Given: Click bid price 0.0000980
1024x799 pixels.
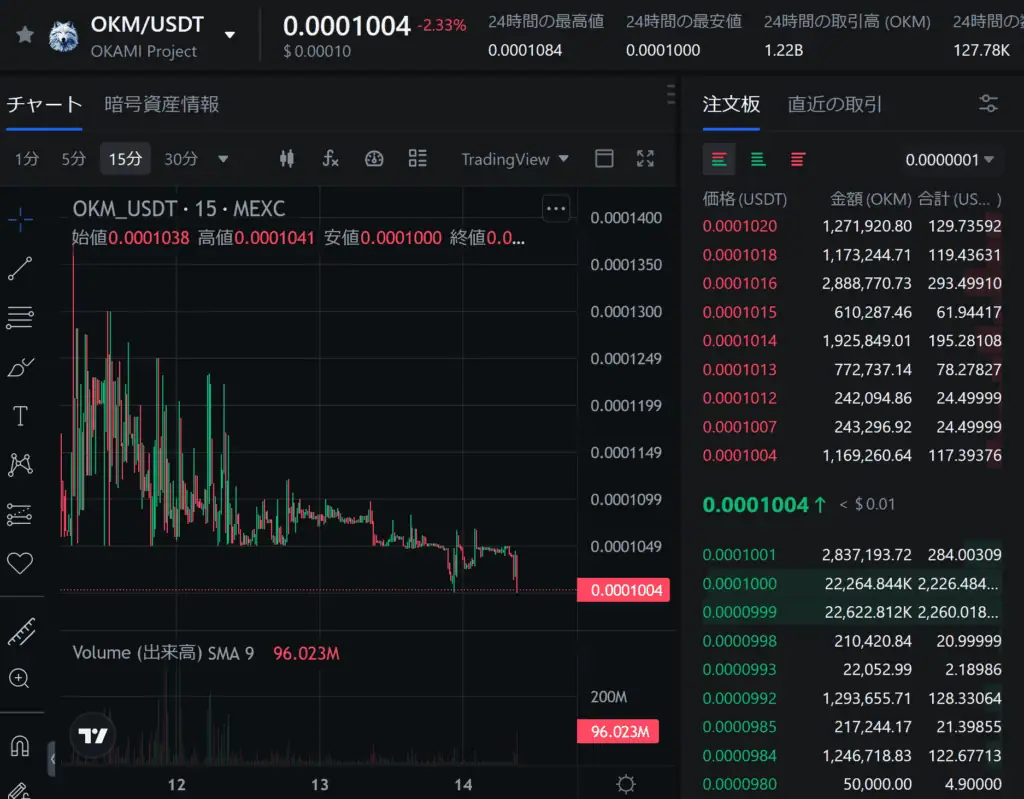Looking at the screenshot, I should [739, 784].
